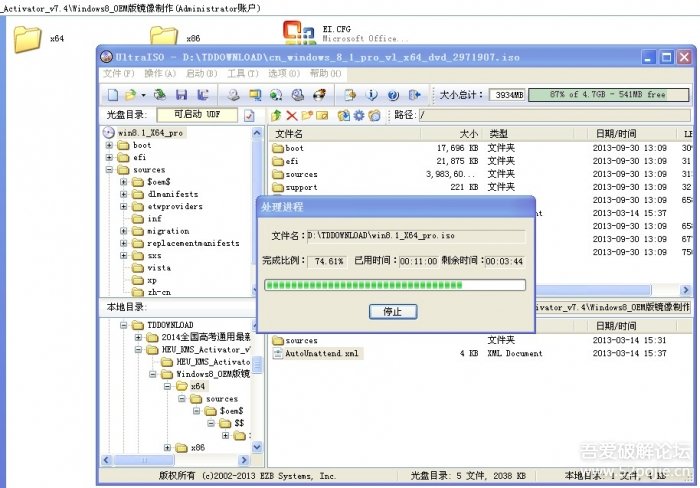Click the 路径 path input field
The height and width of the screenshot is (488, 700).
[554, 116]
